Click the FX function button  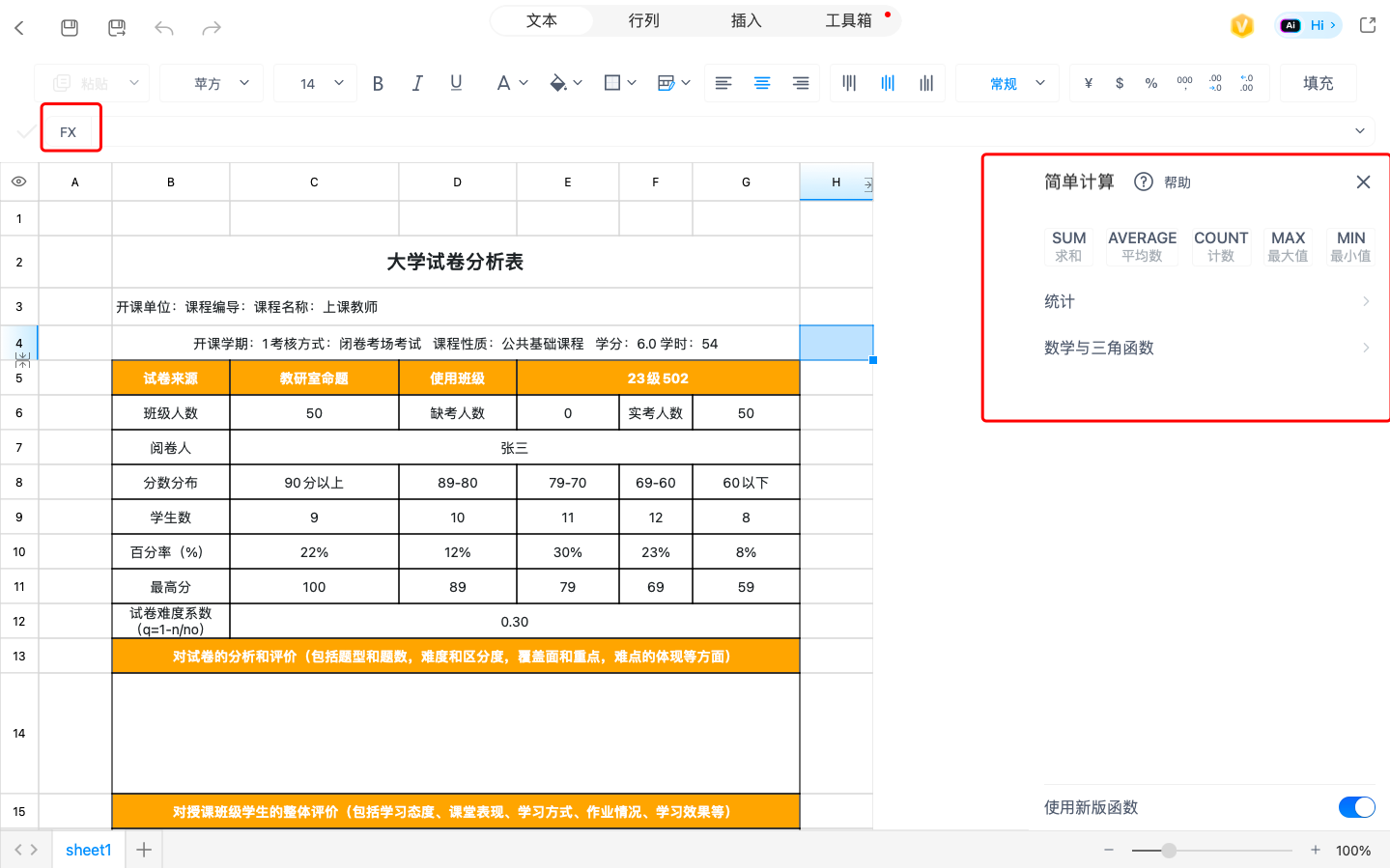pos(68,132)
